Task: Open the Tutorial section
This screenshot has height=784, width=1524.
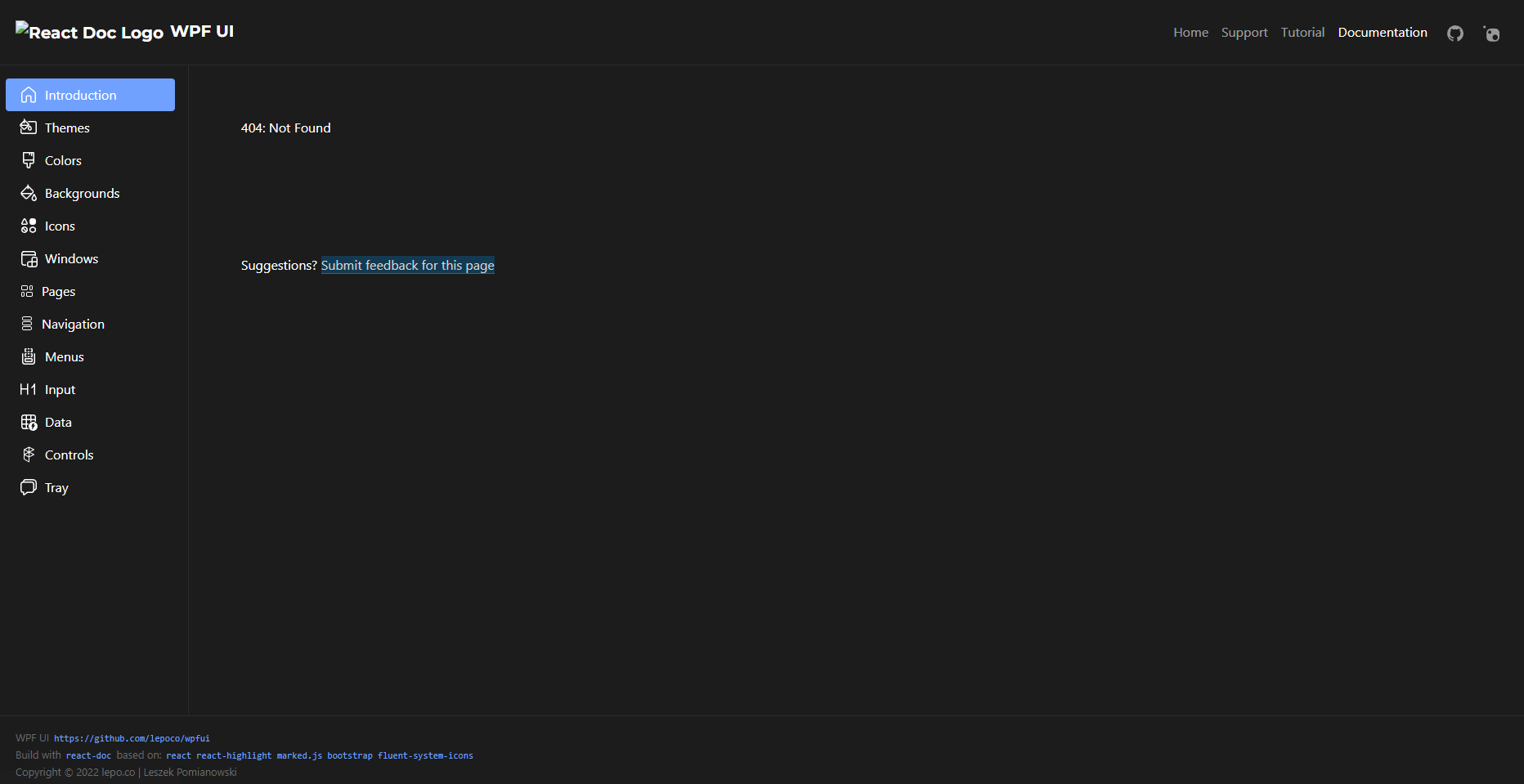Action: click(1302, 32)
